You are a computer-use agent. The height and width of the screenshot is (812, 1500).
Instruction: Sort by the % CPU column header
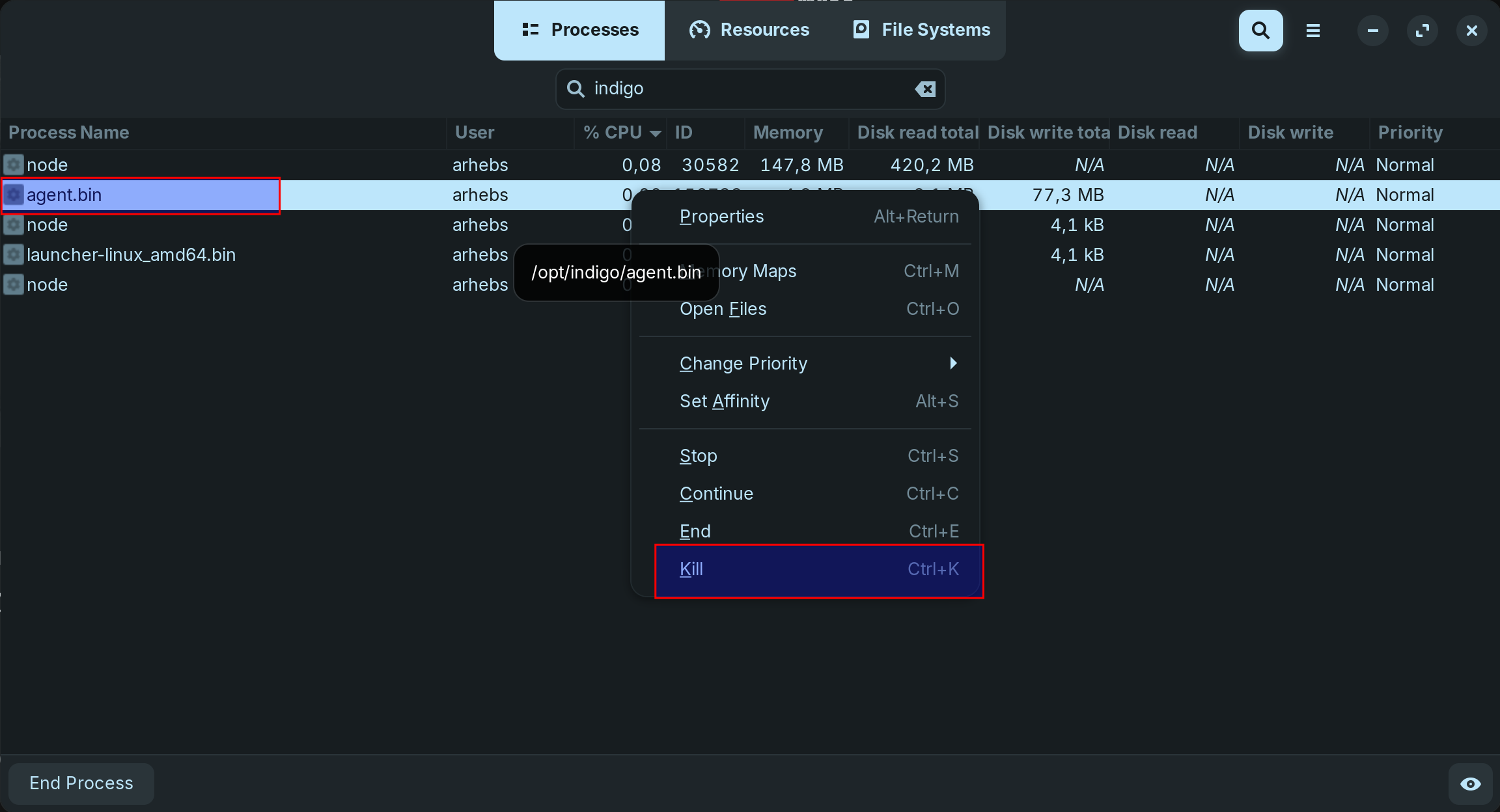621,133
